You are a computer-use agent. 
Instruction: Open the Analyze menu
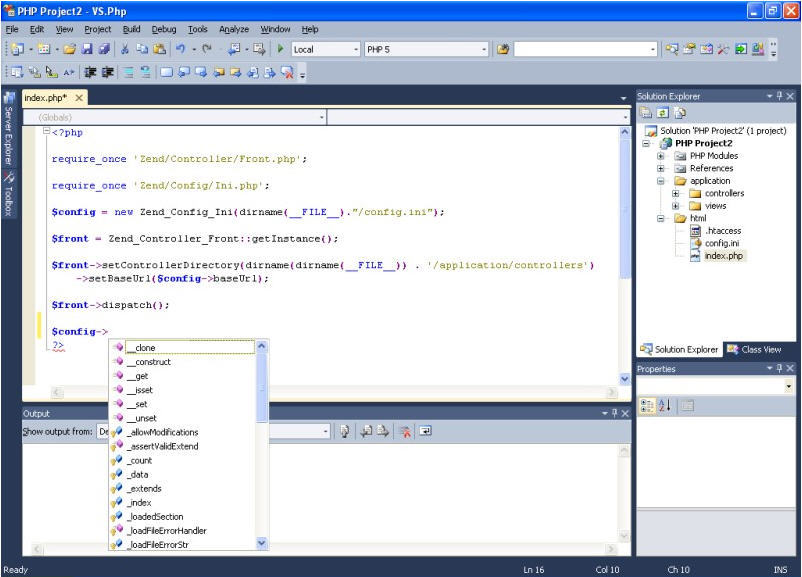click(x=234, y=29)
